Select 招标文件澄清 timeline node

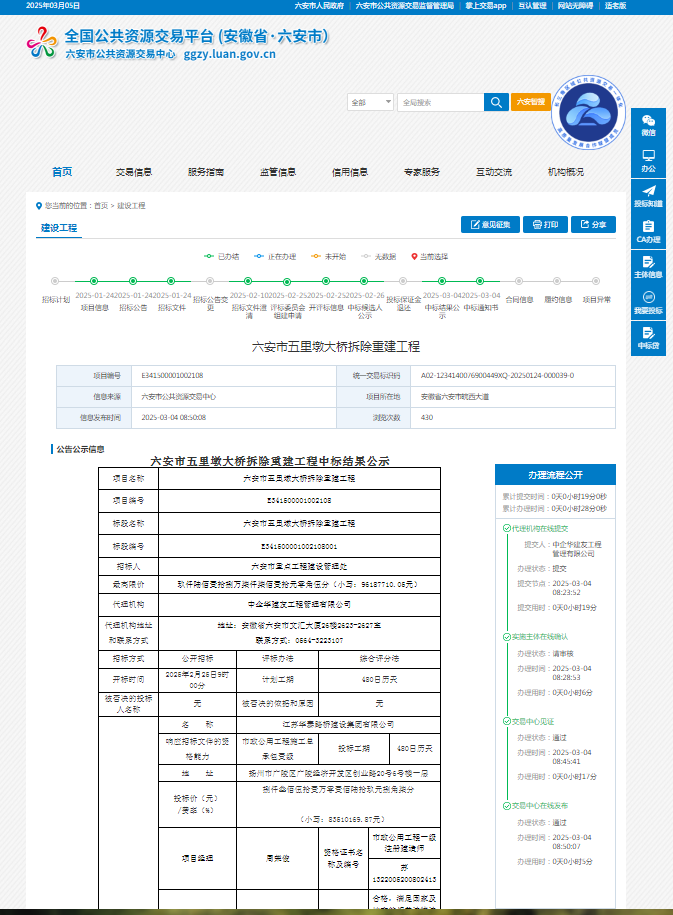pos(248,281)
